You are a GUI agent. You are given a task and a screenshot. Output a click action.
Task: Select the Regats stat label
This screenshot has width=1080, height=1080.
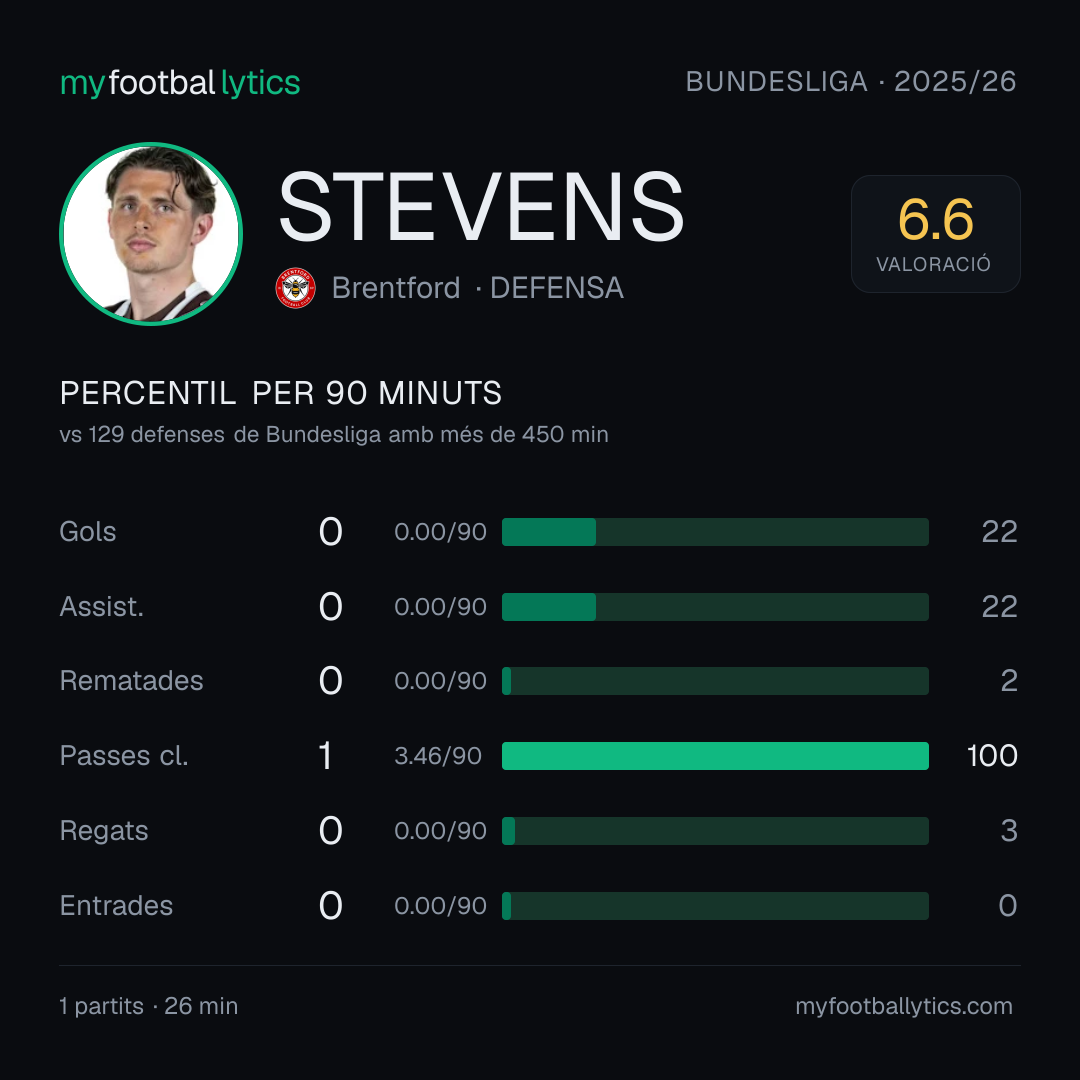(x=104, y=831)
